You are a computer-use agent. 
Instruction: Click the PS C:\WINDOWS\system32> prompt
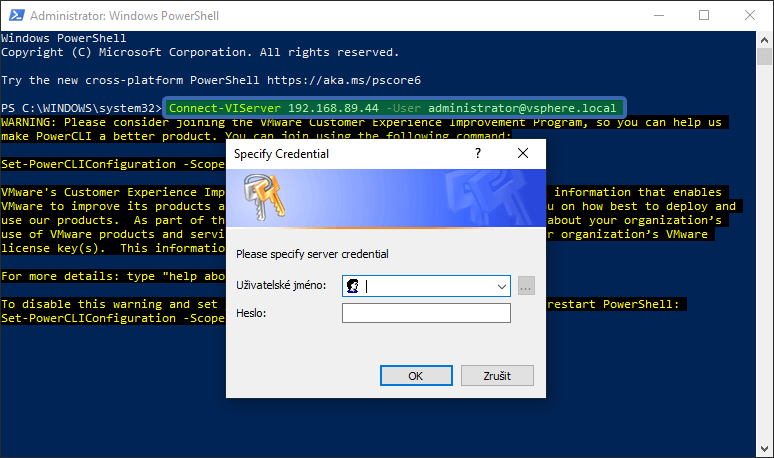(x=81, y=108)
